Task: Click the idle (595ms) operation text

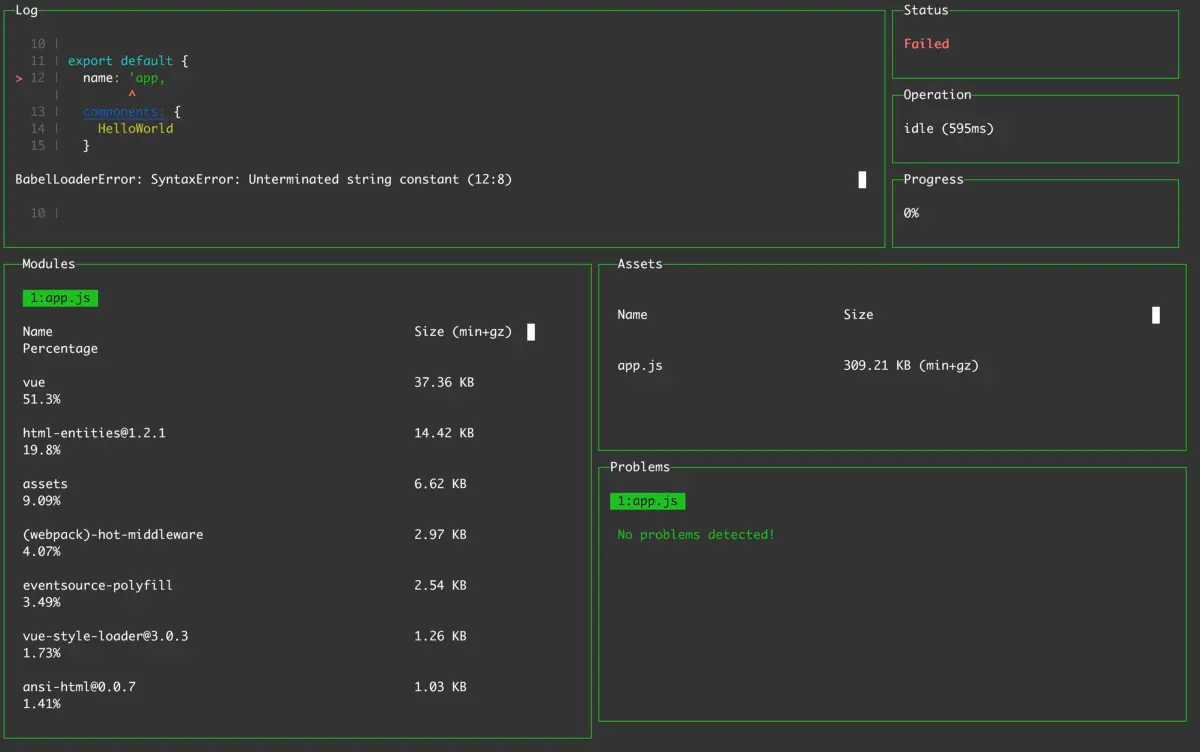Action: (x=949, y=128)
